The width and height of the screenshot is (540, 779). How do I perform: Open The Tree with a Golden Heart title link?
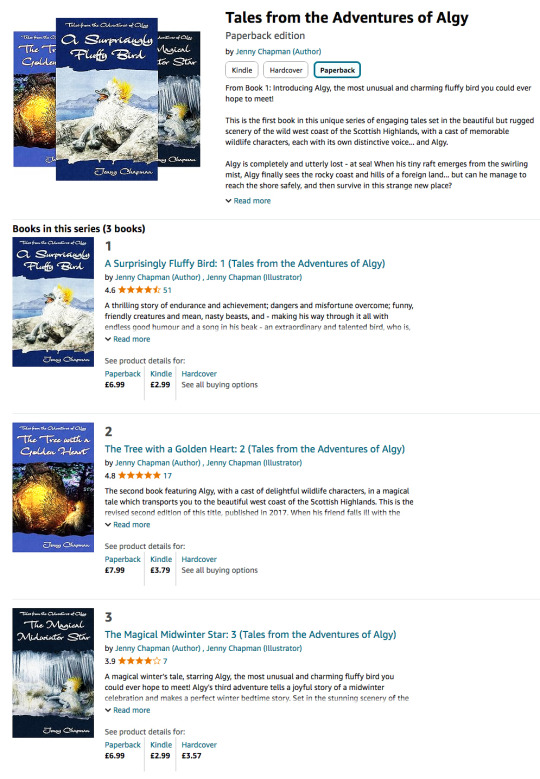255,449
